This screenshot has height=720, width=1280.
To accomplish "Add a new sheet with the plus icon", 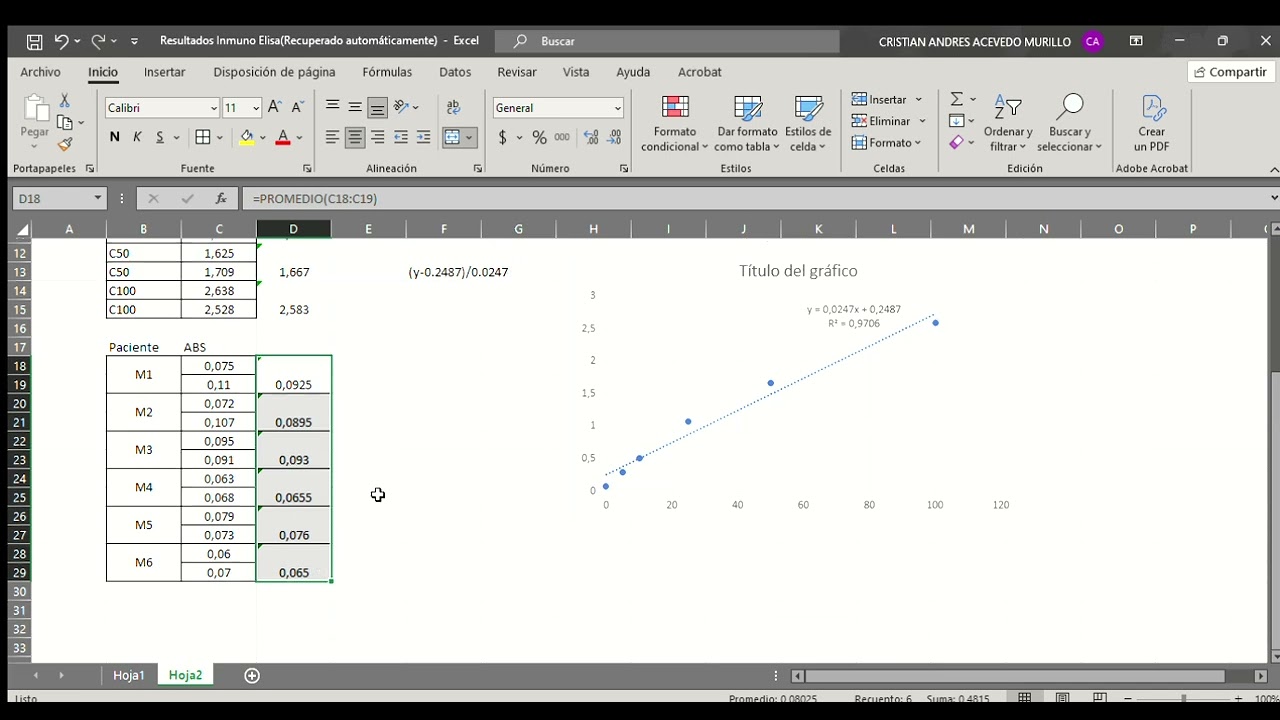I will [252, 675].
